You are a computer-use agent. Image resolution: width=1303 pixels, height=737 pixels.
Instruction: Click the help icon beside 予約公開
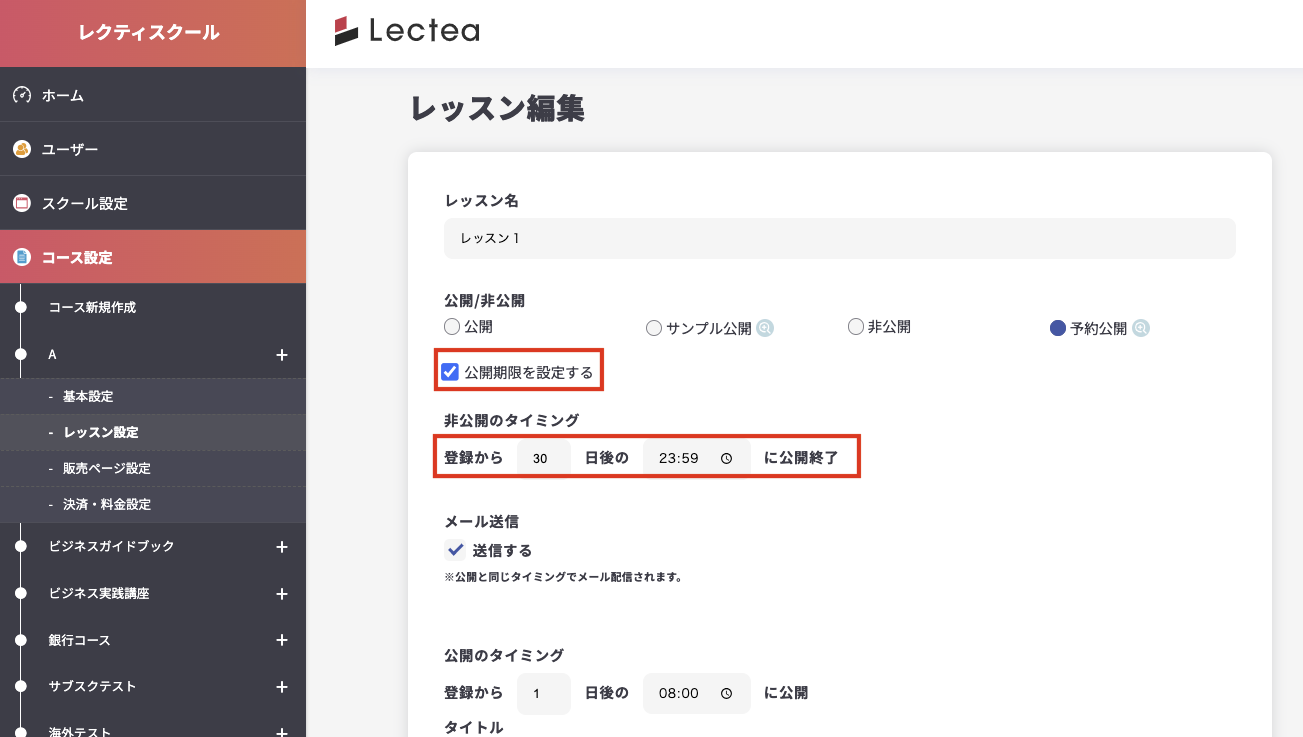coord(1141,328)
